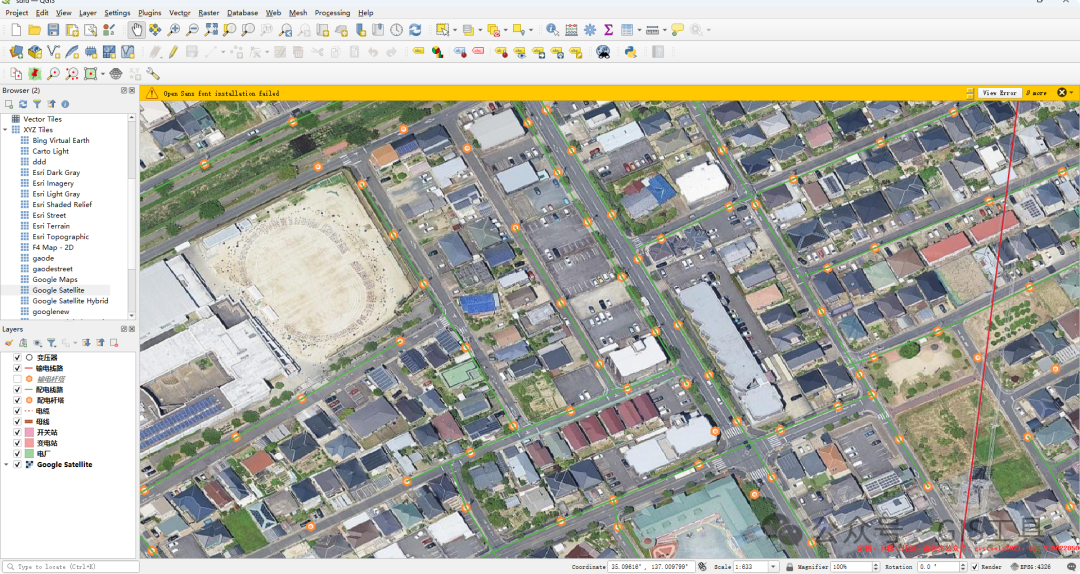Click the 'Type to locate' search field
Screen dimensions: 1080x574
[70, 566]
